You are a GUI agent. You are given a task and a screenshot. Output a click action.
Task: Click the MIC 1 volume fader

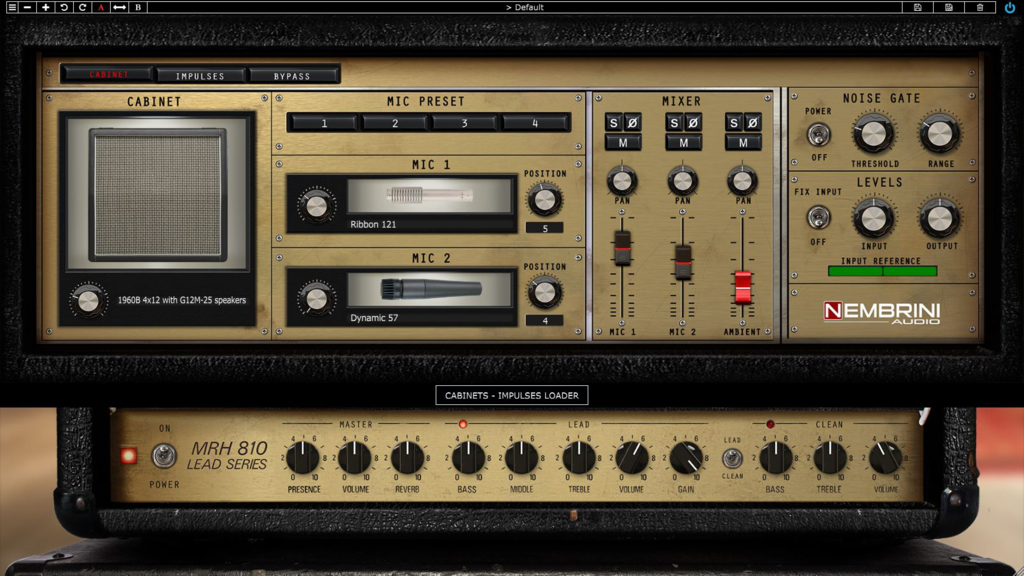tap(622, 248)
